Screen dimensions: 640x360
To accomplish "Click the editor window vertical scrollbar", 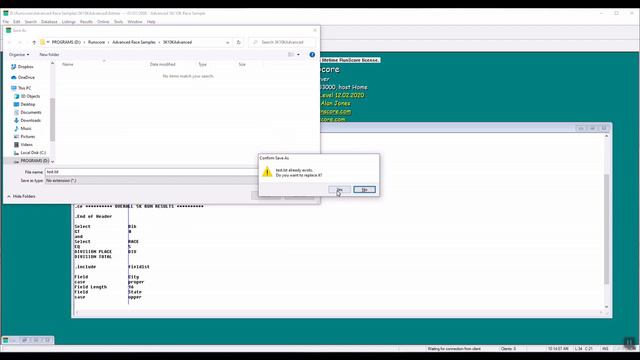I will pos(606,229).
